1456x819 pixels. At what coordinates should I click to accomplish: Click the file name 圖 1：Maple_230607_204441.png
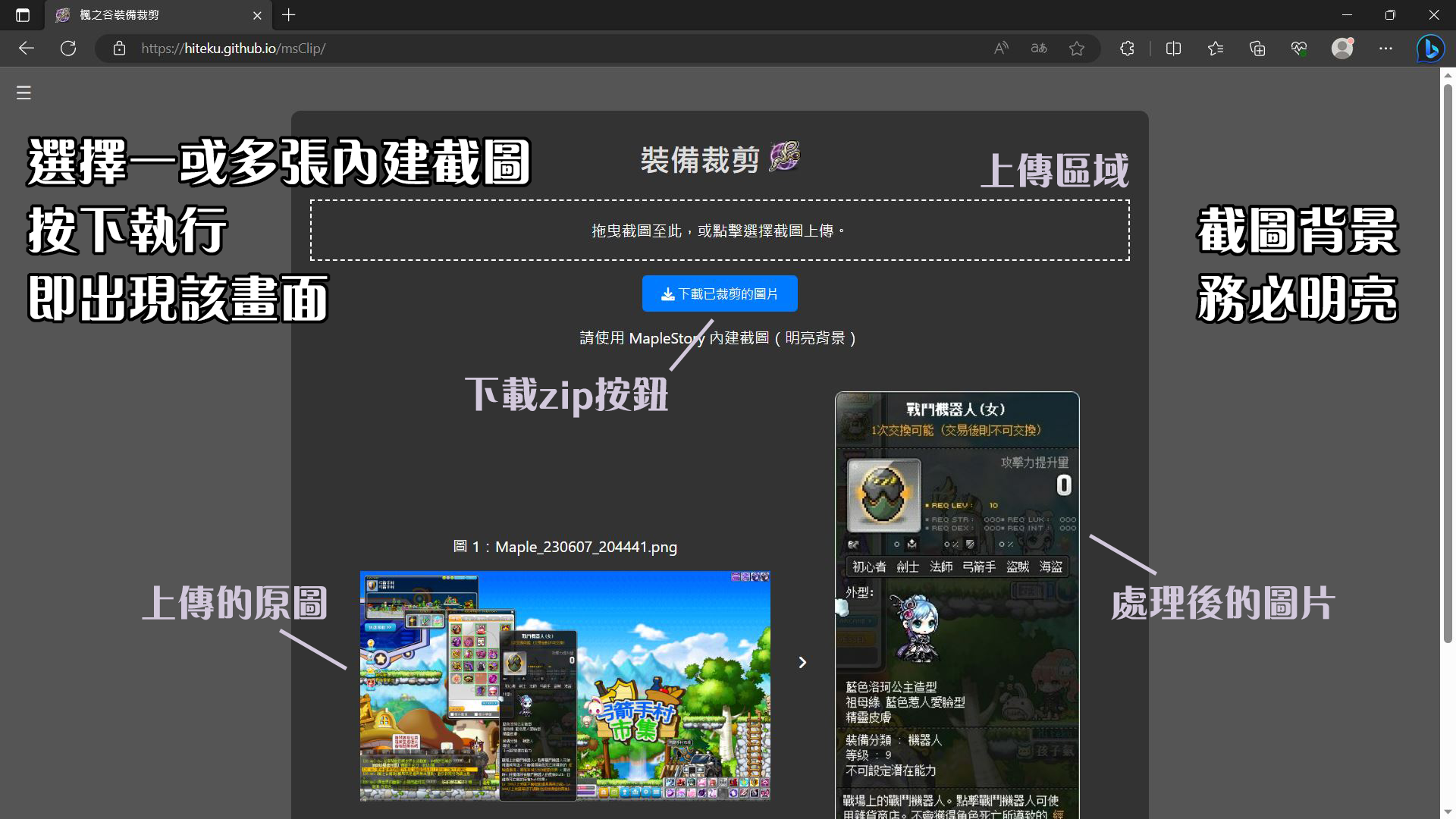pyautogui.click(x=565, y=547)
